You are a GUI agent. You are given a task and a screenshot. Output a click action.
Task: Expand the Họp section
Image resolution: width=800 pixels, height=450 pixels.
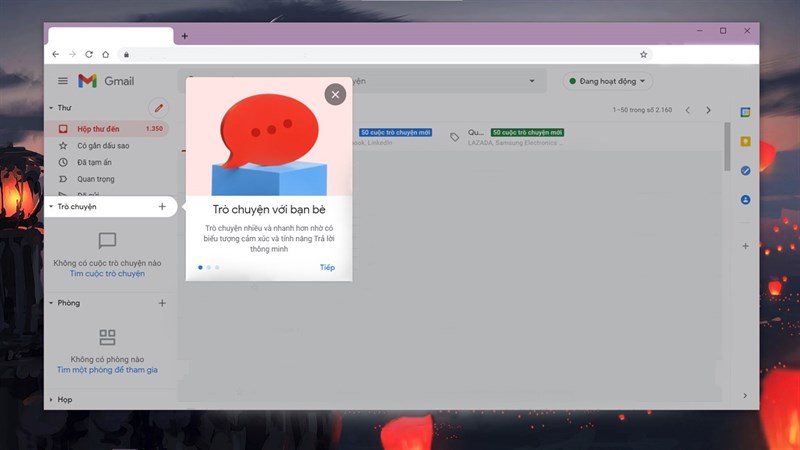[51, 399]
